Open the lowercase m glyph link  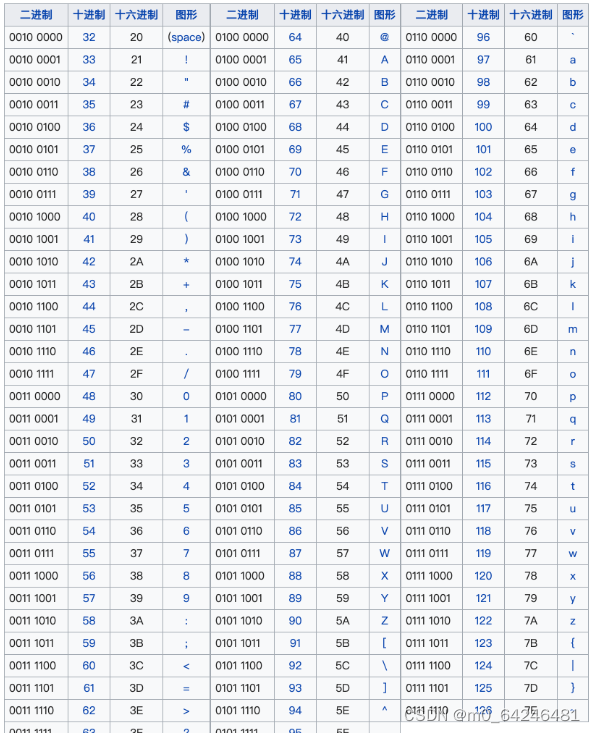click(573, 329)
